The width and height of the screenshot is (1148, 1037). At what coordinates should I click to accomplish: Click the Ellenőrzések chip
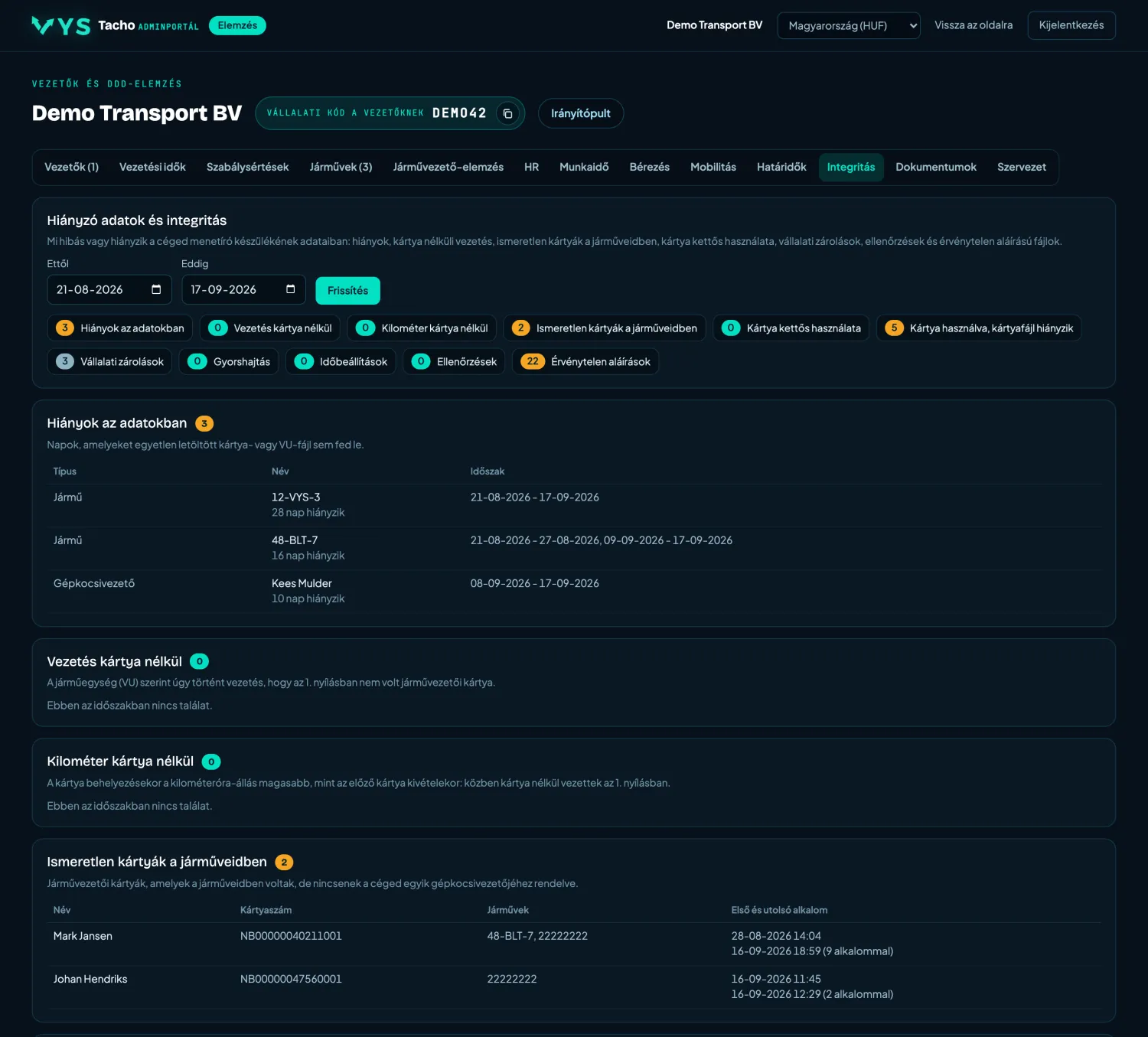coord(454,362)
